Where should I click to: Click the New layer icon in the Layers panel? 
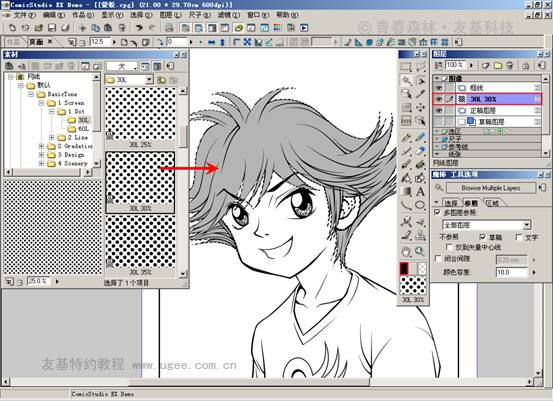tap(486, 65)
